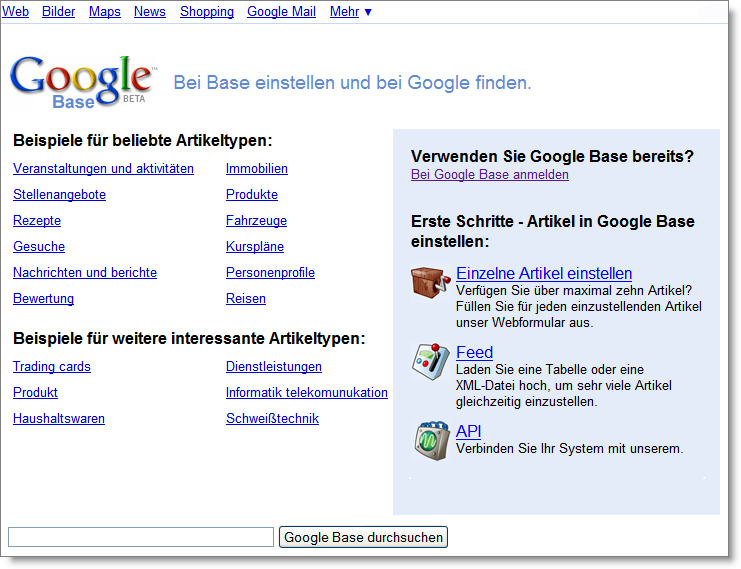The width and height of the screenshot is (741, 569).
Task: Focus the Google Base search field
Action: 141,537
